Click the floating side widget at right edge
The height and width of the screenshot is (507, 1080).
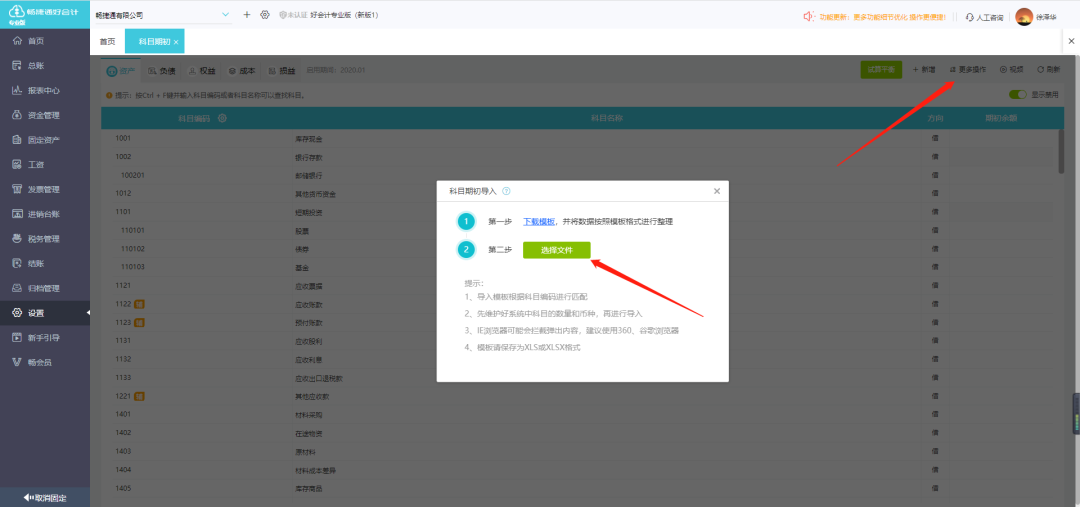pos(1075,414)
